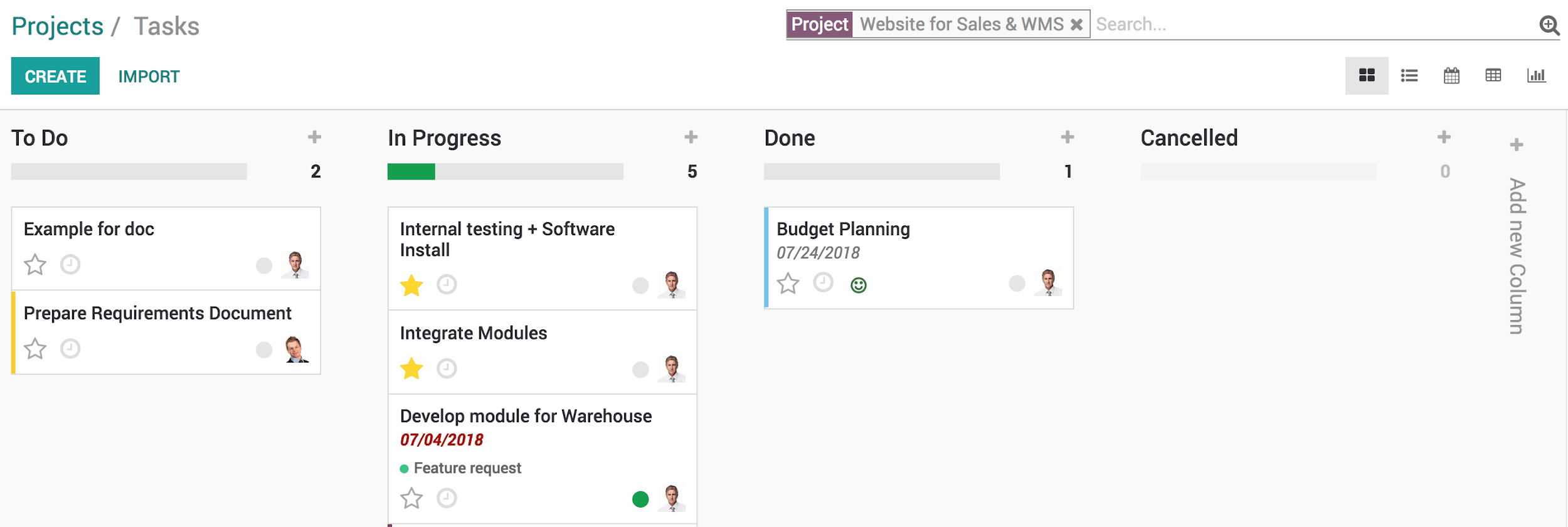The height and width of the screenshot is (527, 1568).
Task: Open the graph view
Action: (x=1536, y=76)
